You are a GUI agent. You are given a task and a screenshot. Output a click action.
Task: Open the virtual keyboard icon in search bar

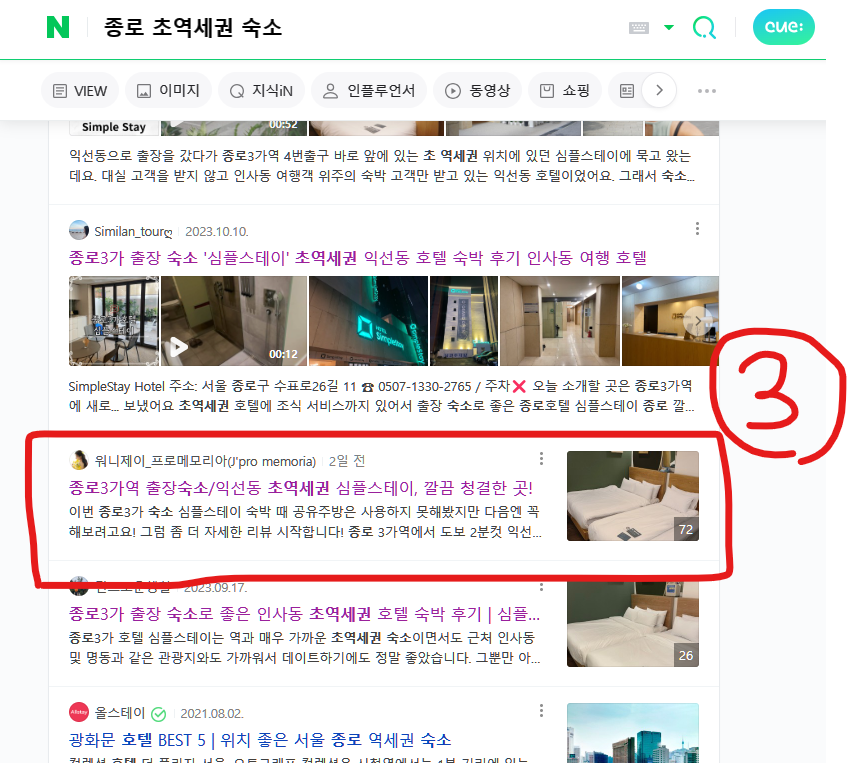[x=639, y=28]
